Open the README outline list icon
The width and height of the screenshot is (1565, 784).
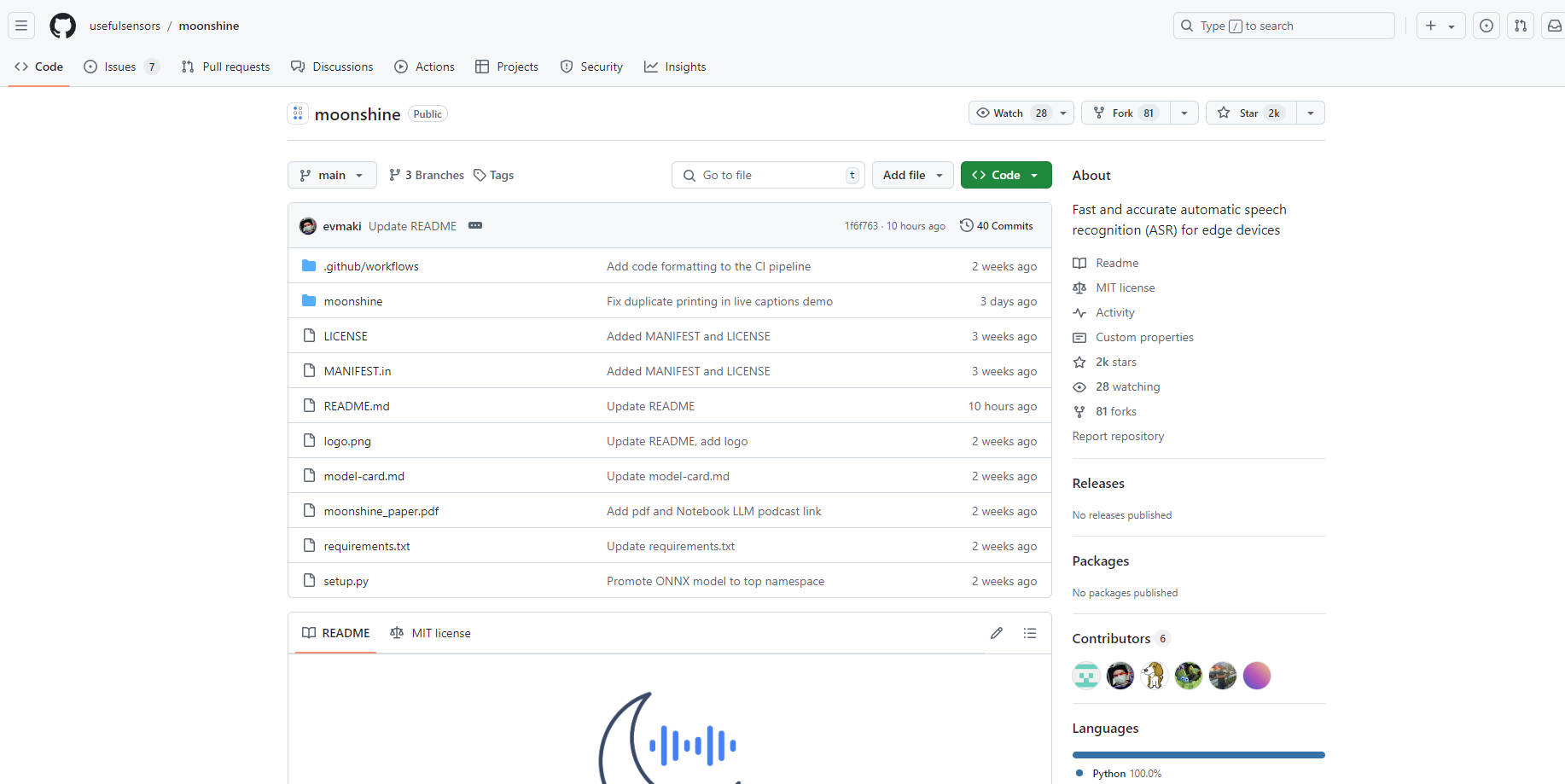(1030, 633)
